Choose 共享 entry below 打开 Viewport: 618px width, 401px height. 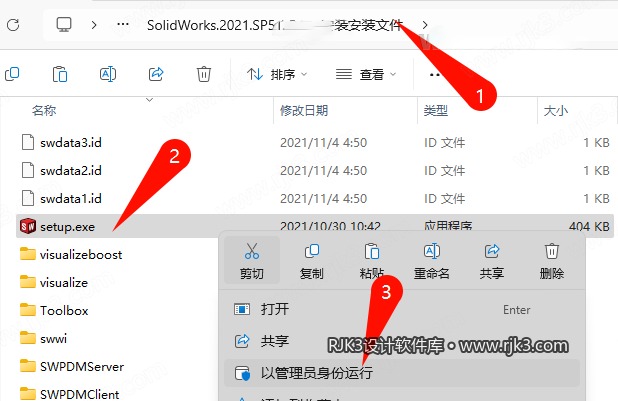tap(402, 341)
